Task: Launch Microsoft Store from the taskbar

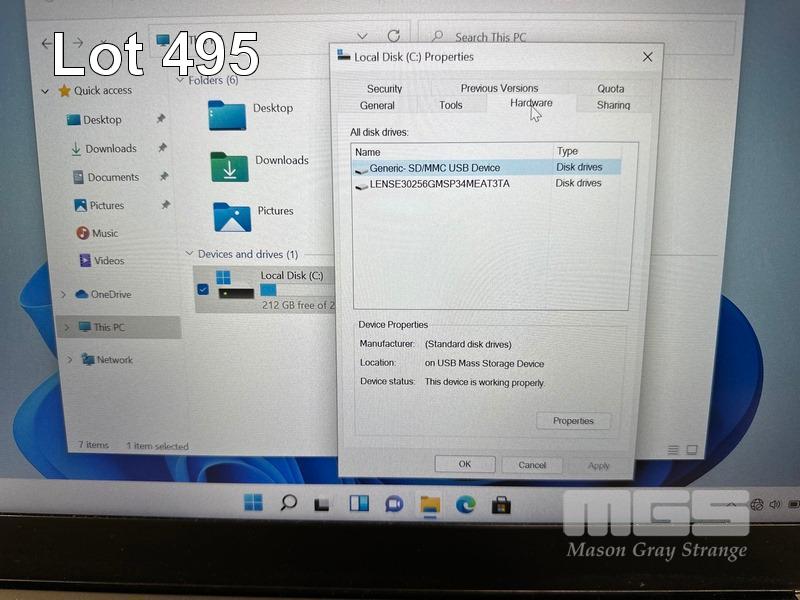Action: point(501,504)
